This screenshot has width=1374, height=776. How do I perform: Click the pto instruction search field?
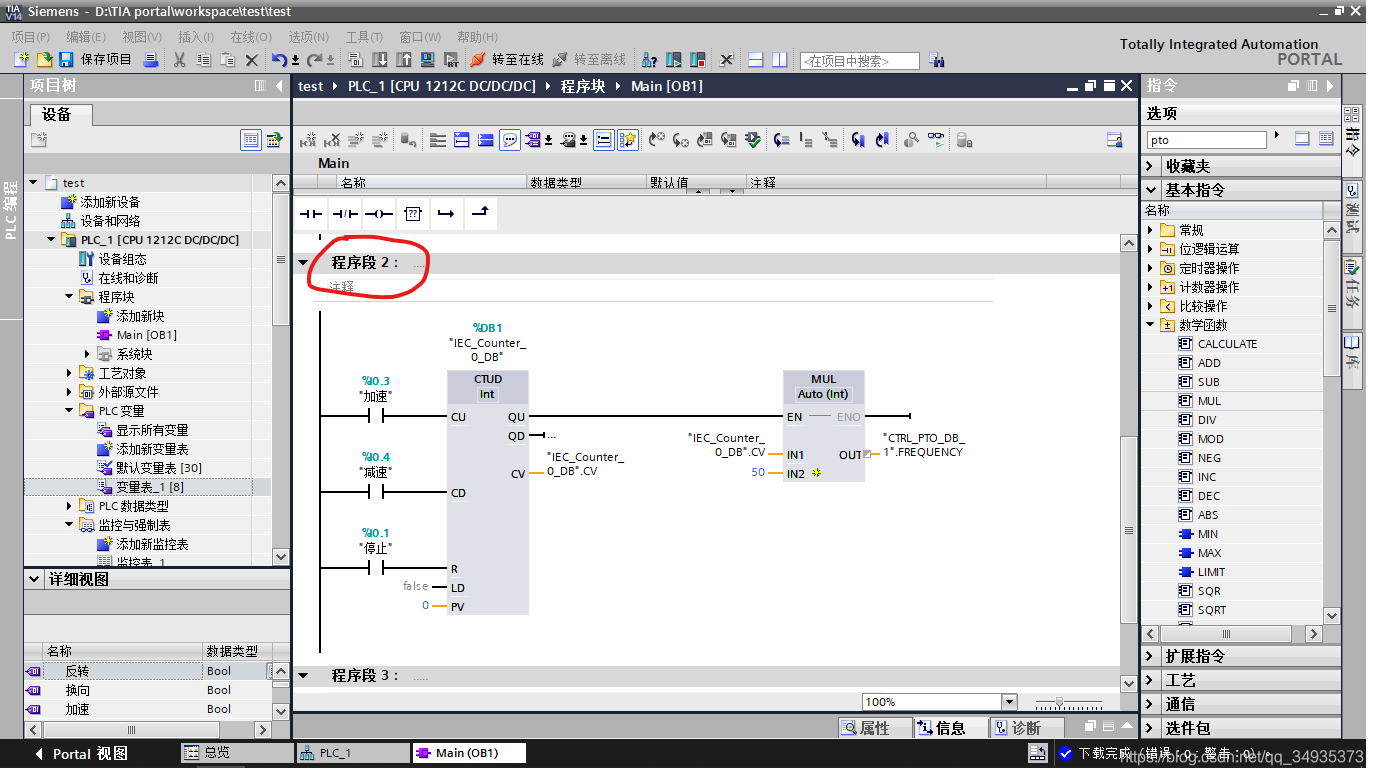[x=1205, y=140]
